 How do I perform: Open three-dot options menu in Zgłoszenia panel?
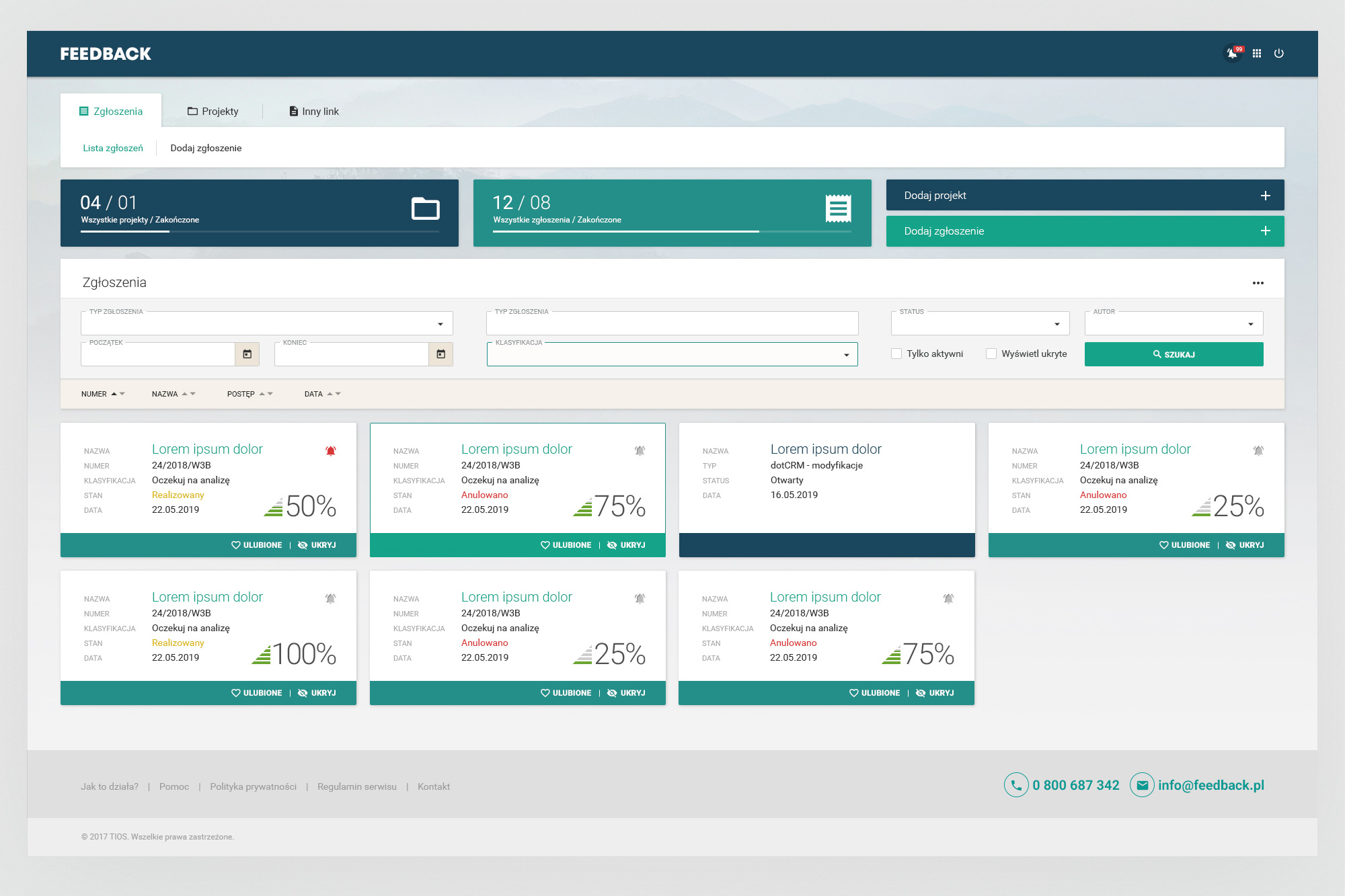(1258, 283)
